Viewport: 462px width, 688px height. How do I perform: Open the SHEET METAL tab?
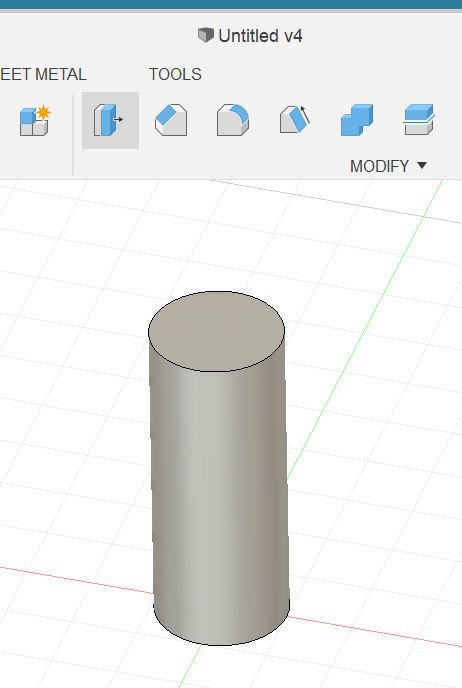click(43, 74)
